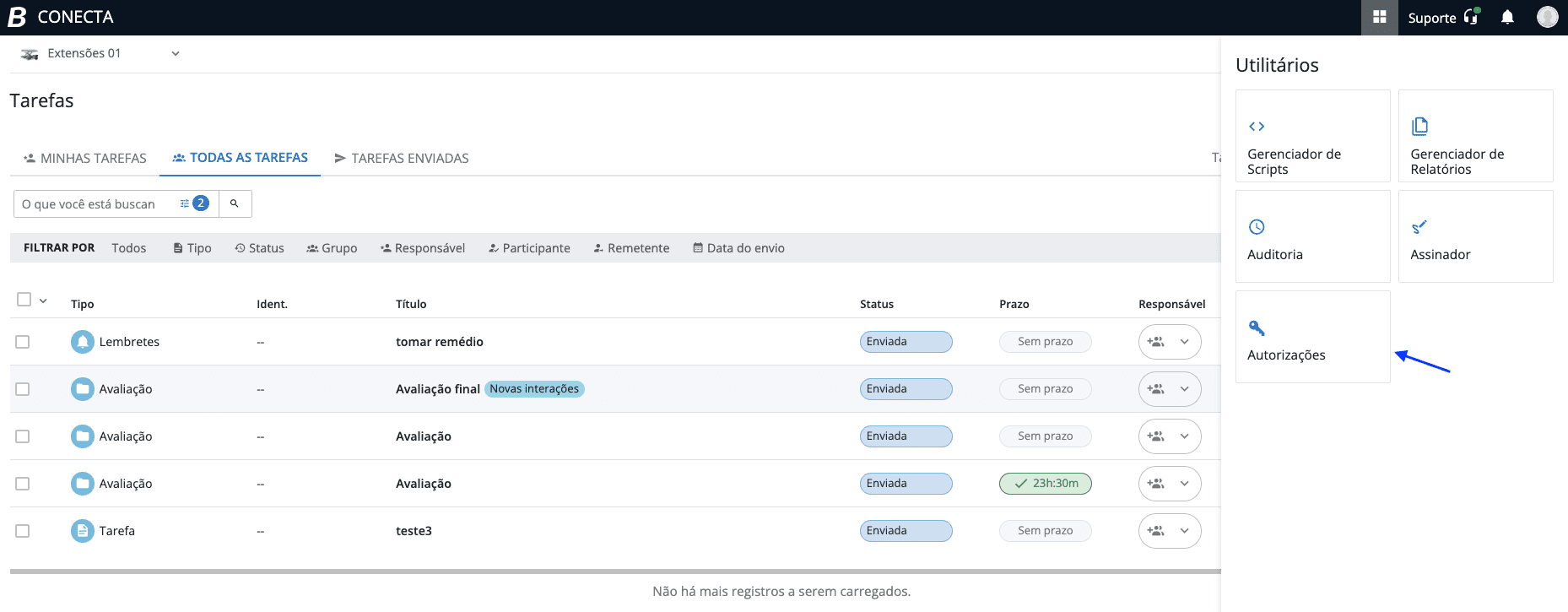The image size is (1568, 612).
Task: Toggle the select-all checkbox in header
Action: [24, 300]
